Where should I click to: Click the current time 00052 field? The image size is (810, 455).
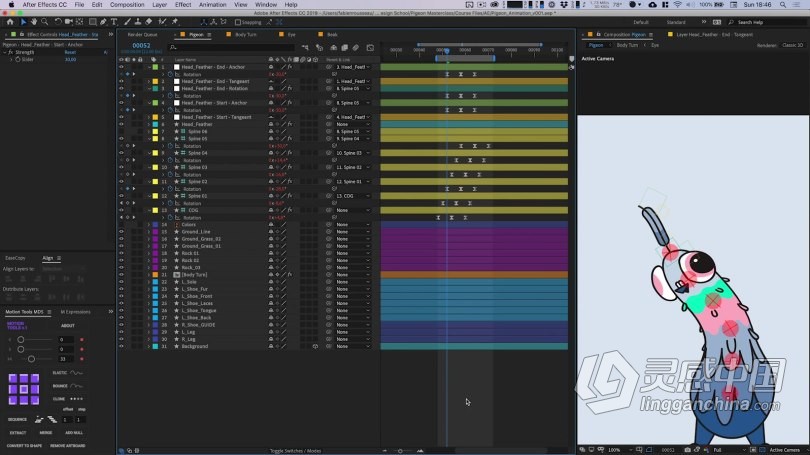pos(141,45)
